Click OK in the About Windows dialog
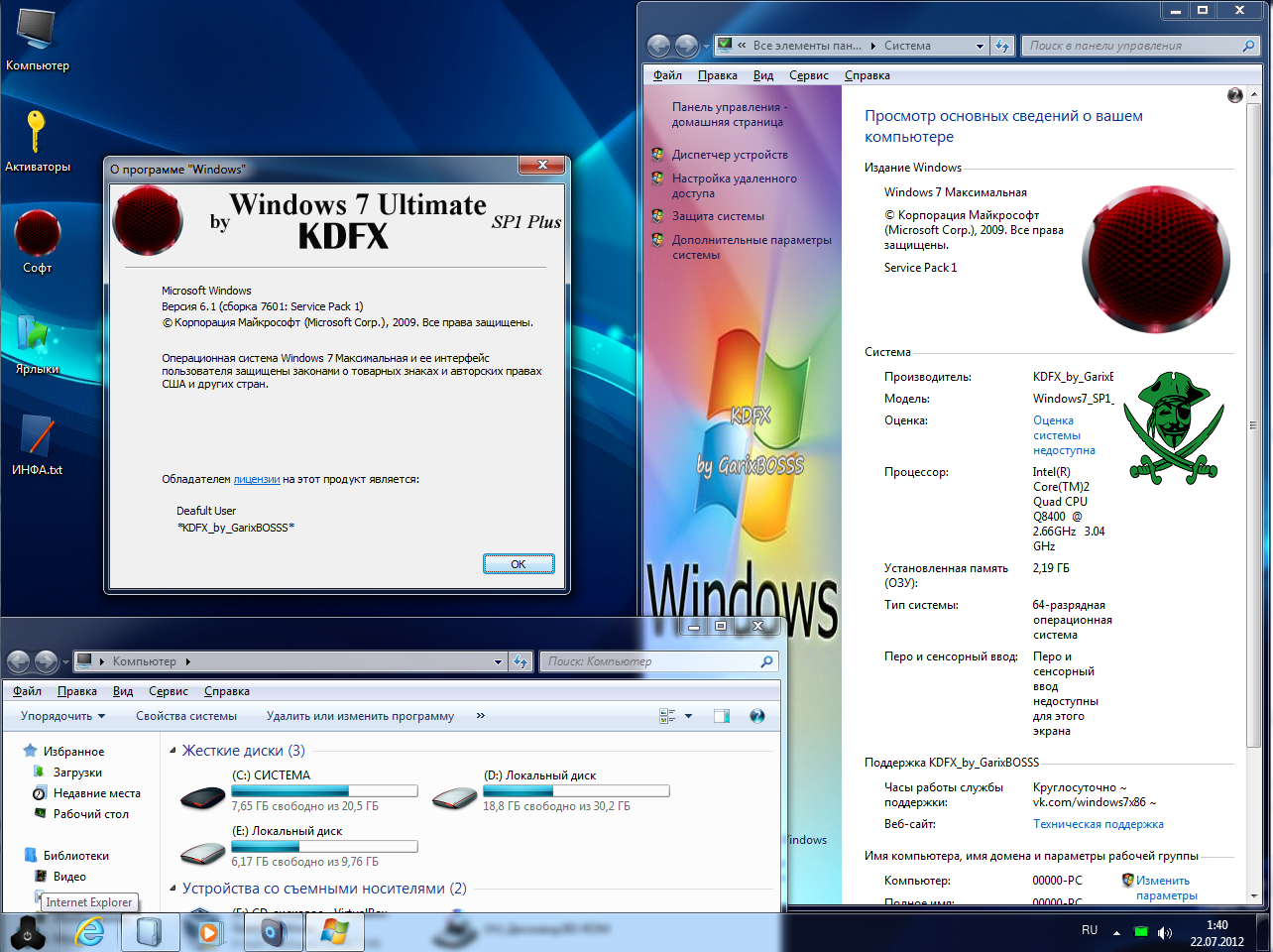 click(x=519, y=564)
